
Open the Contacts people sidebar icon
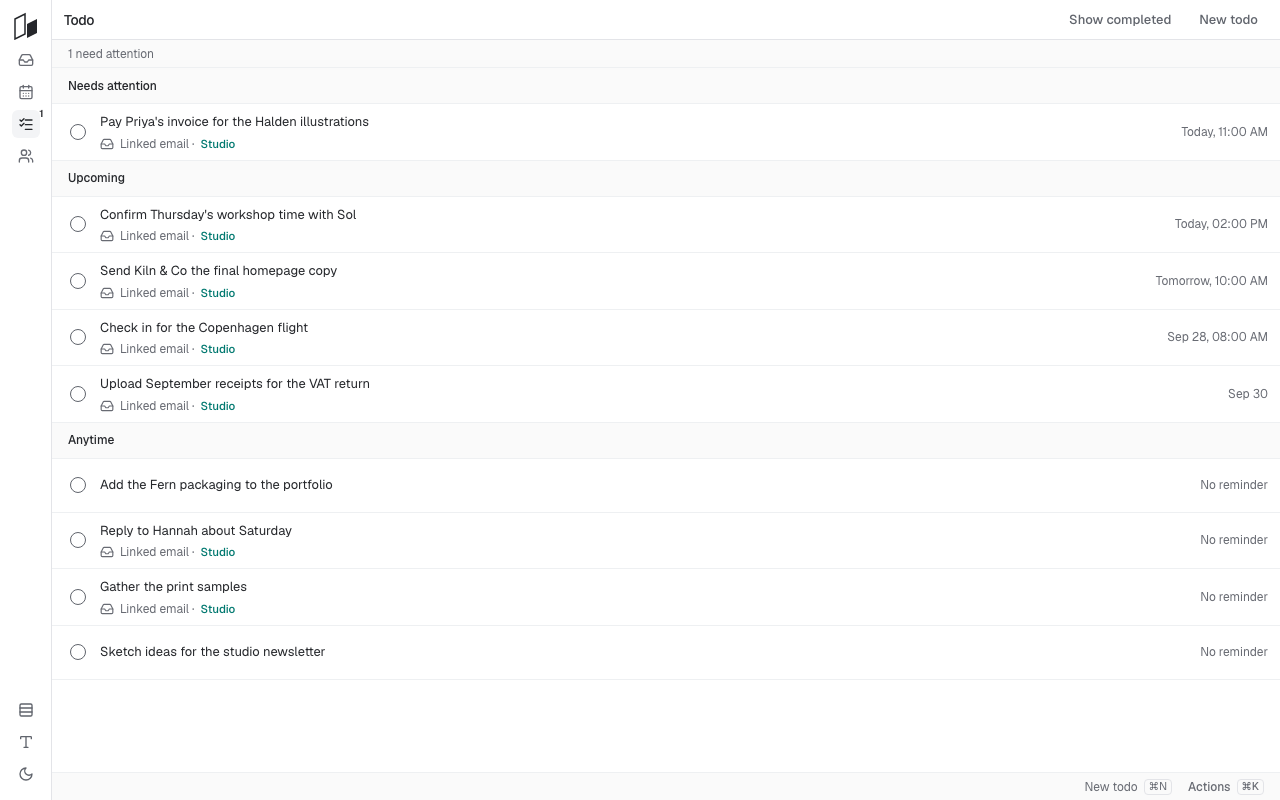pyautogui.click(x=26, y=156)
